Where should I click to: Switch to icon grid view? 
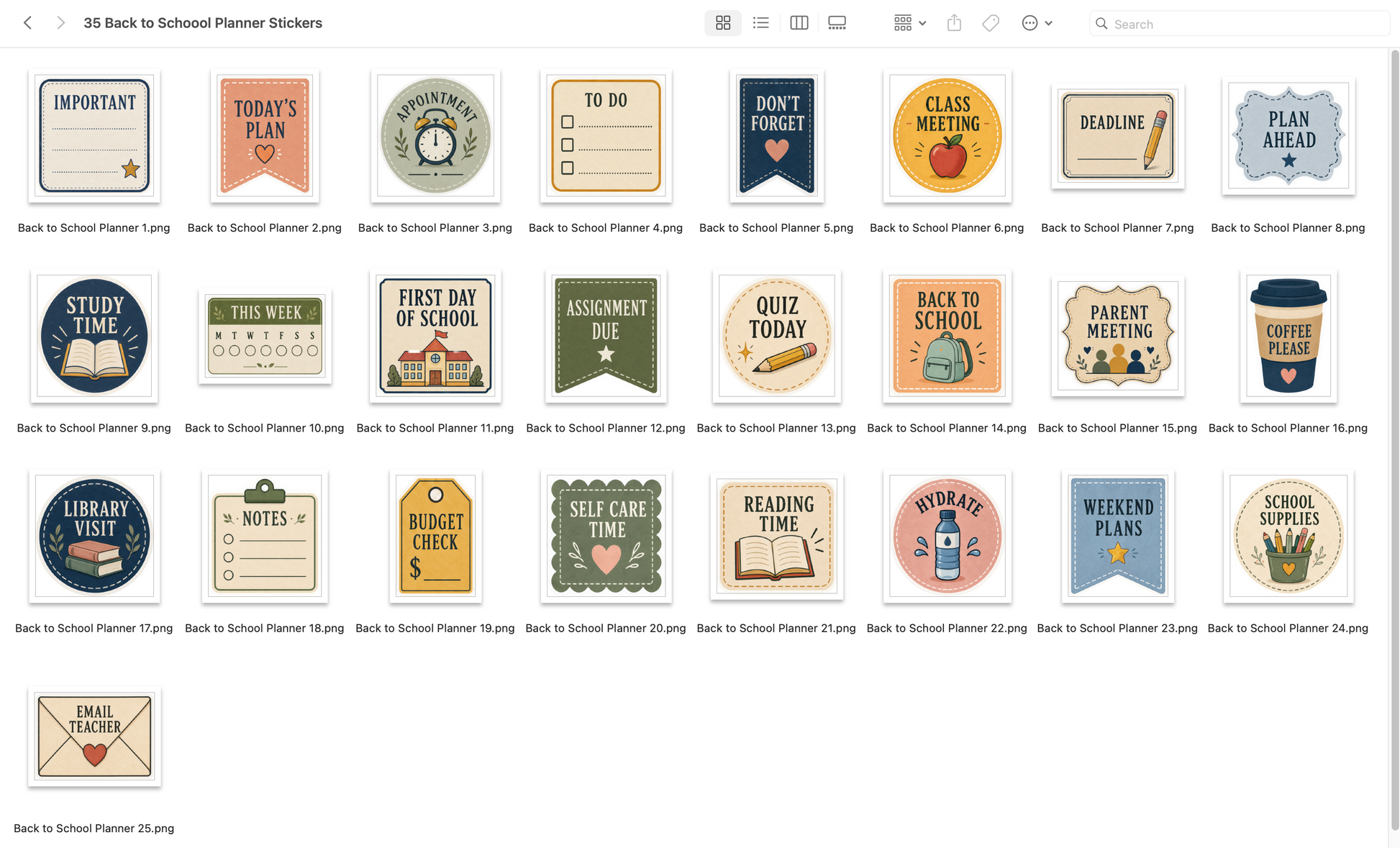[723, 23]
